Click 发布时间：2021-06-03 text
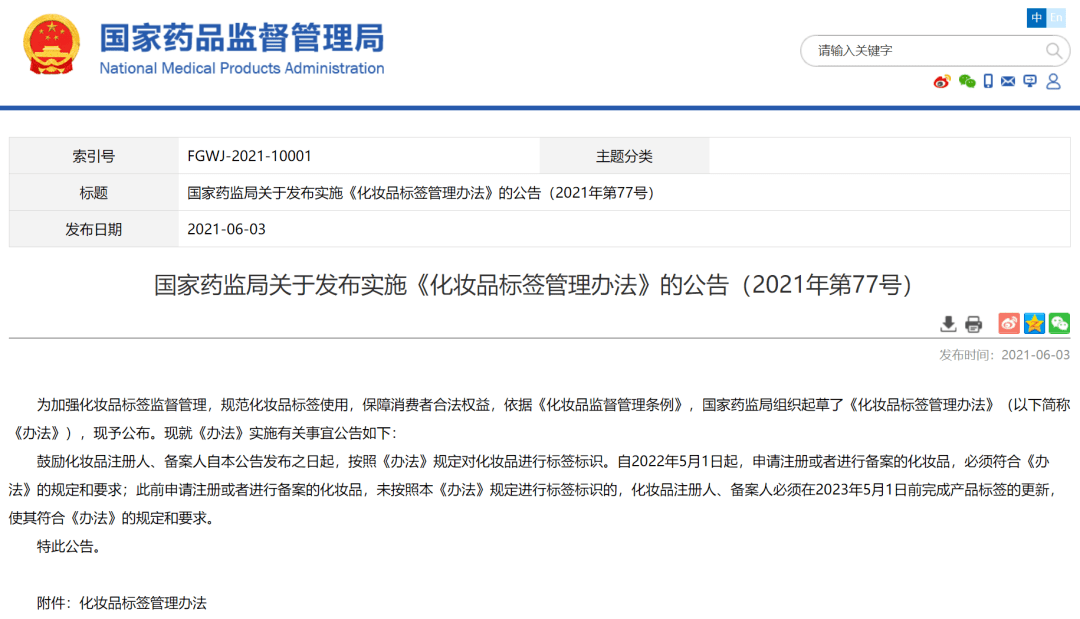 click(1004, 355)
